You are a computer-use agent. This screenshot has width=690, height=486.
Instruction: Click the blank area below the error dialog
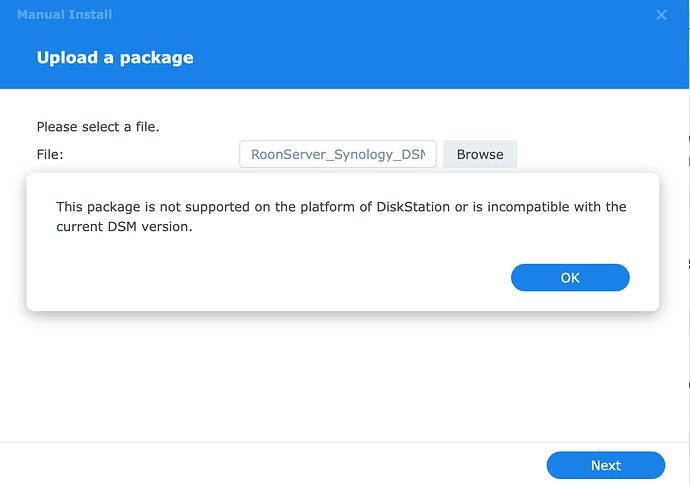point(343,374)
